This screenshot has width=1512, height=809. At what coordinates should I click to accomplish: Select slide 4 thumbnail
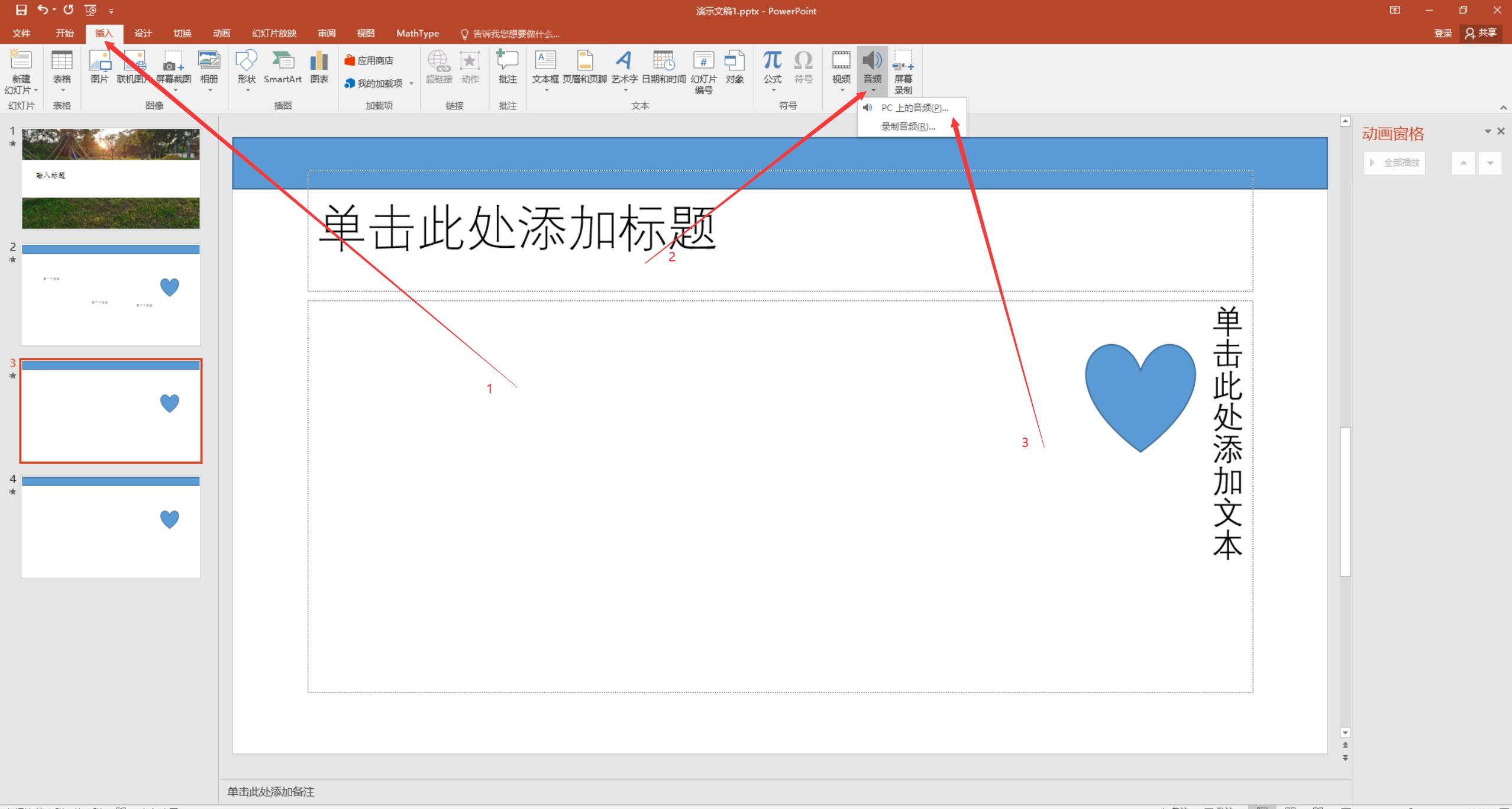click(x=111, y=526)
